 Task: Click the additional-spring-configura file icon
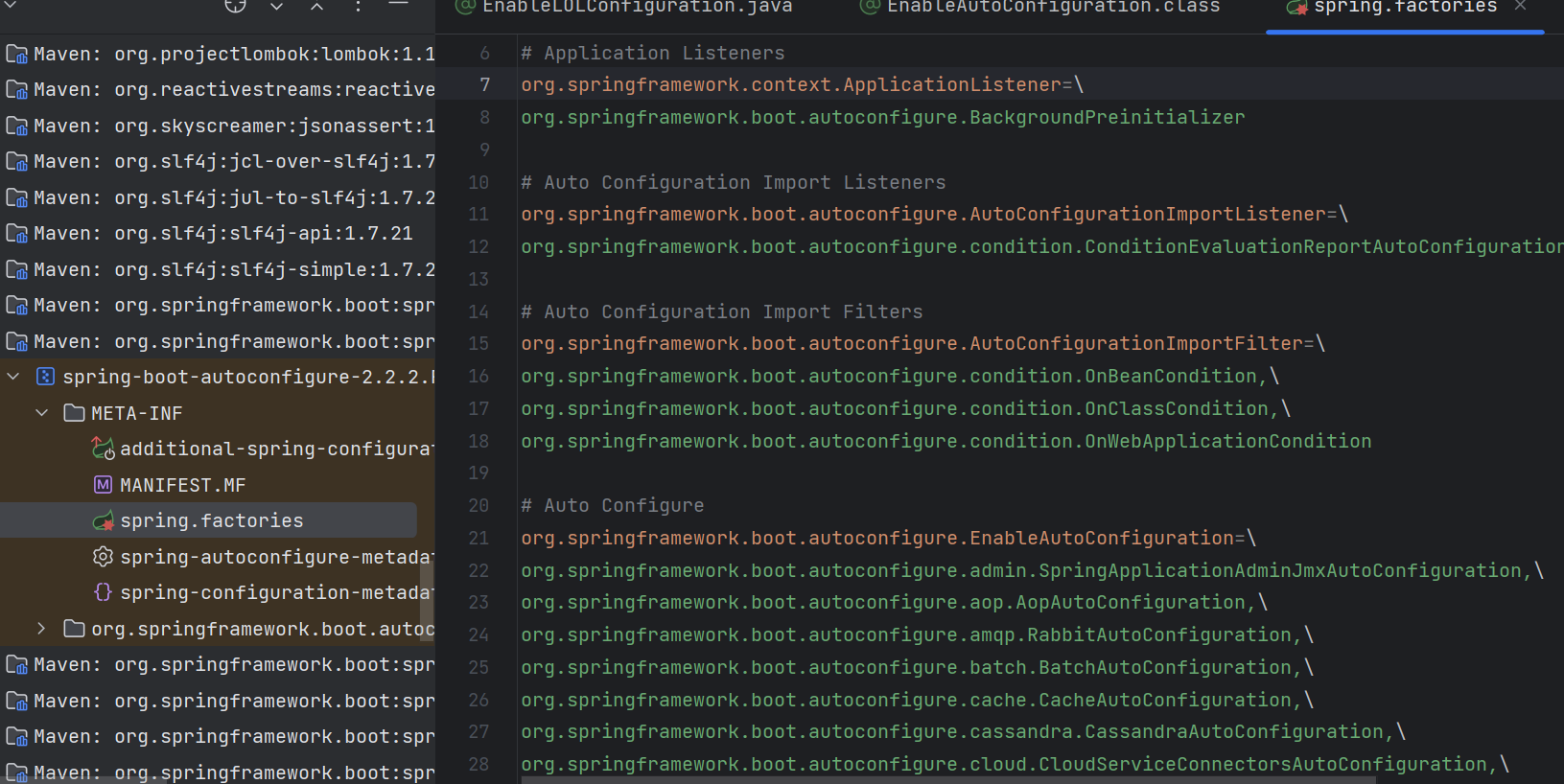click(103, 449)
